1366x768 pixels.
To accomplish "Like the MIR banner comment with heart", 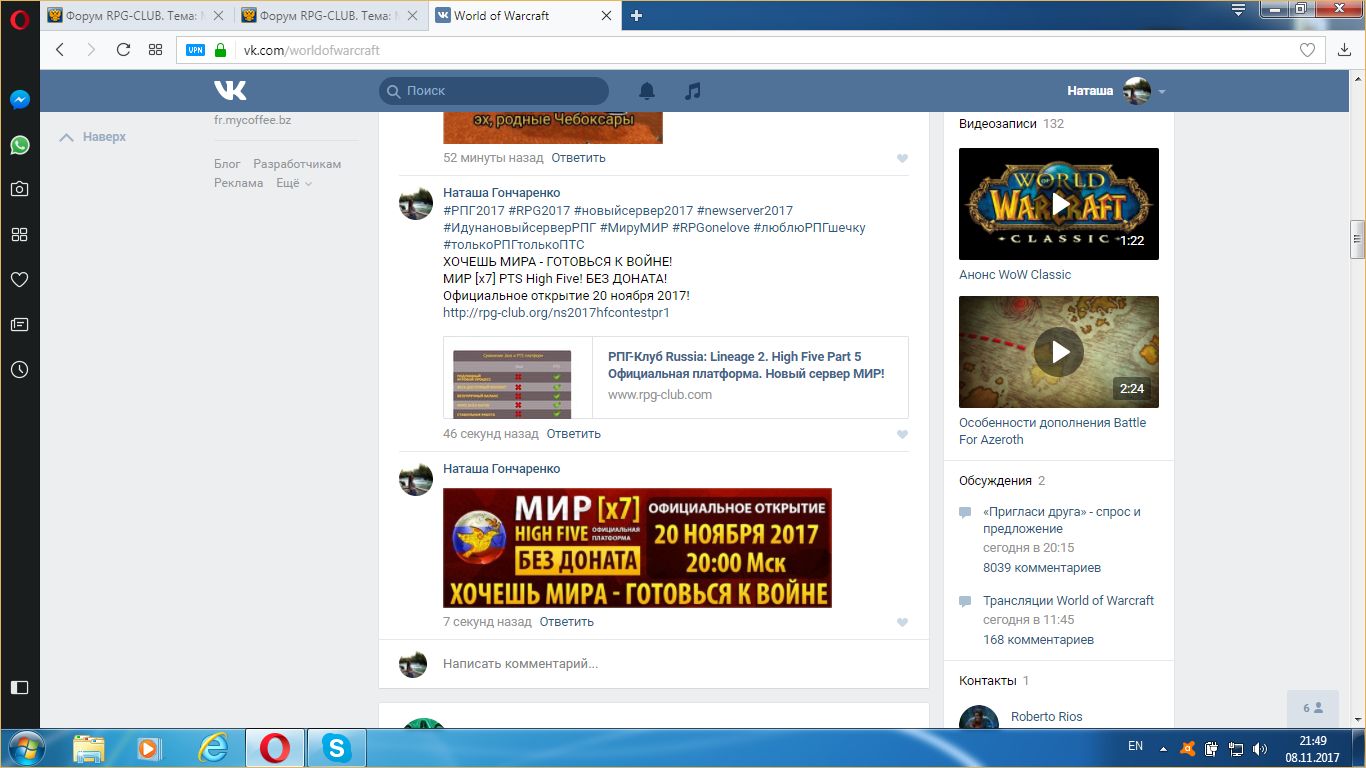I will [x=902, y=623].
